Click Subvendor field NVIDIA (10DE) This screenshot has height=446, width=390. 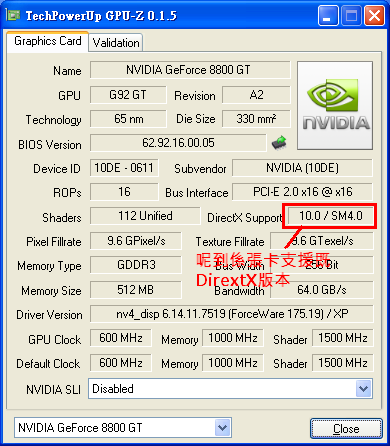[x=302, y=168]
